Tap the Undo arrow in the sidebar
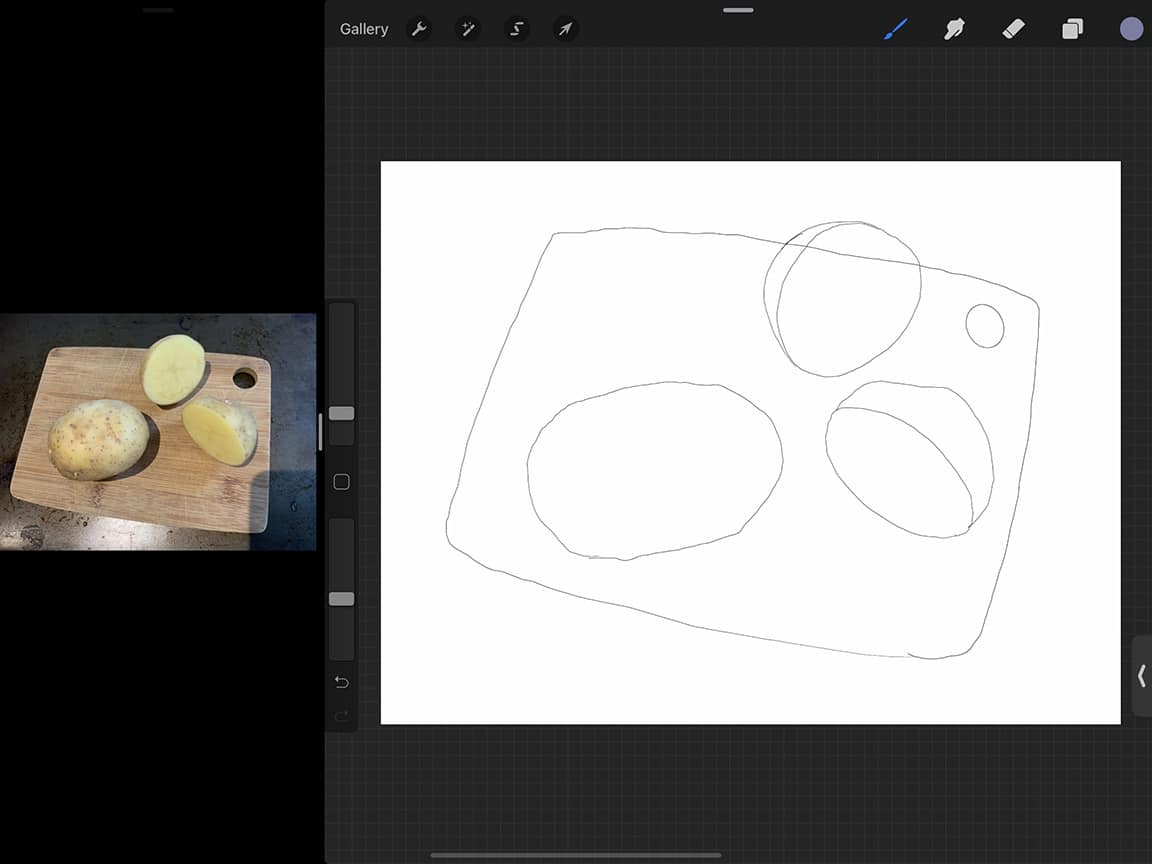The image size is (1152, 864). 341,682
